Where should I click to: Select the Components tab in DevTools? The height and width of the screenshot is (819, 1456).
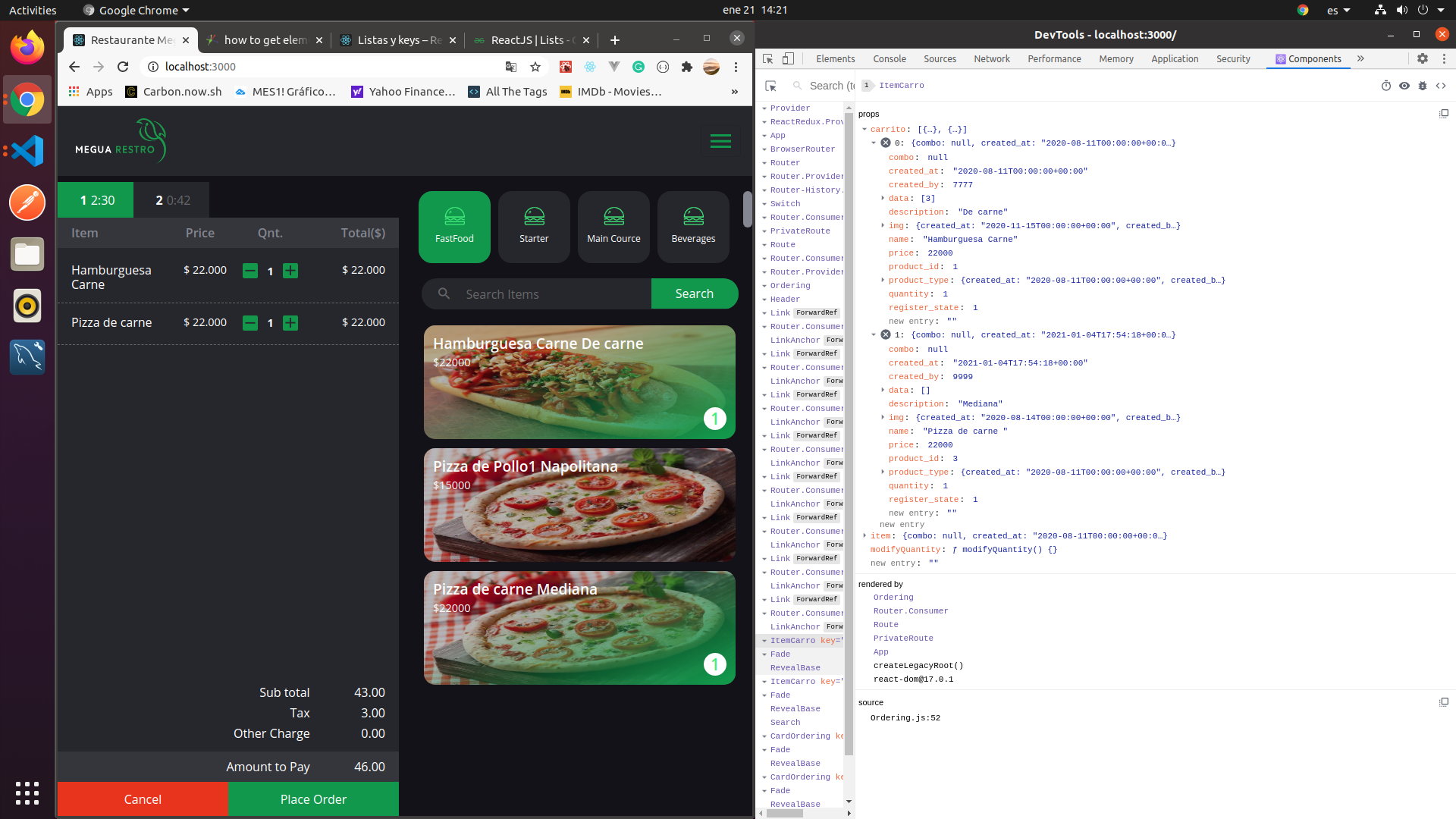(1313, 58)
